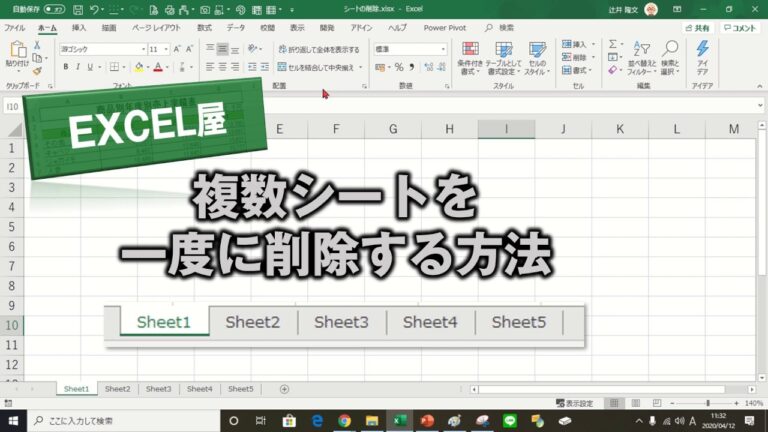Toggle Middle vertical alignment
Viewport: 768px width, 432px height.
222,49
